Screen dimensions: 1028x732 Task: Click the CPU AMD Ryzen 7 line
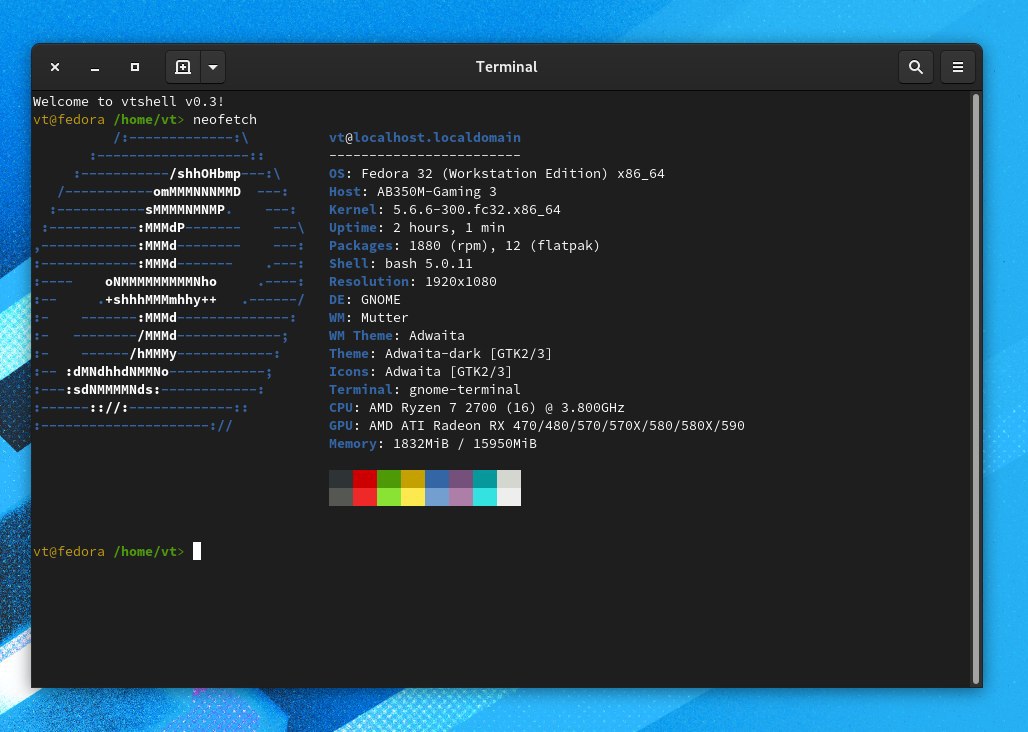coord(477,408)
